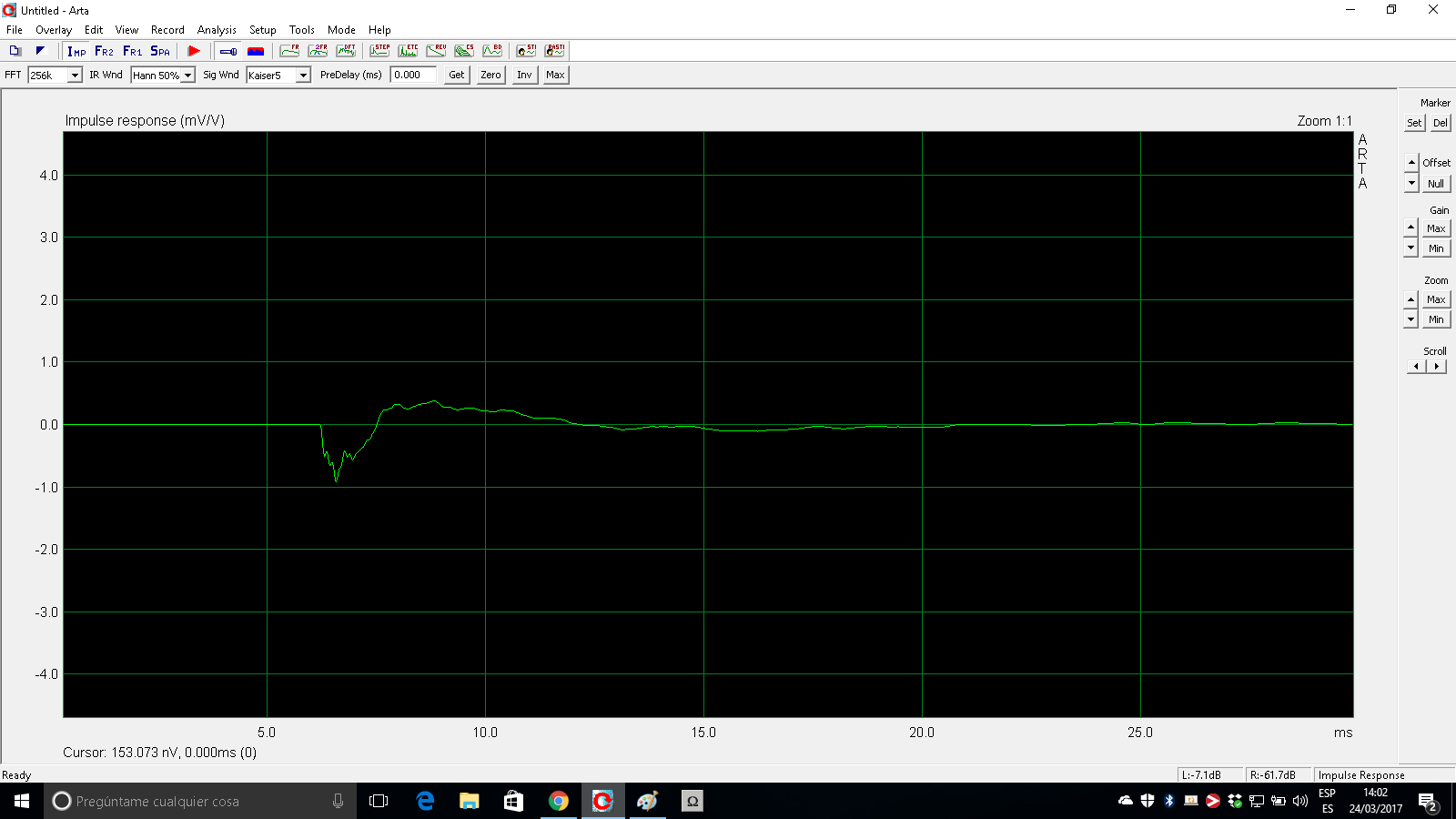
Task: Open the BD burst decay analysis
Action: click(492, 51)
